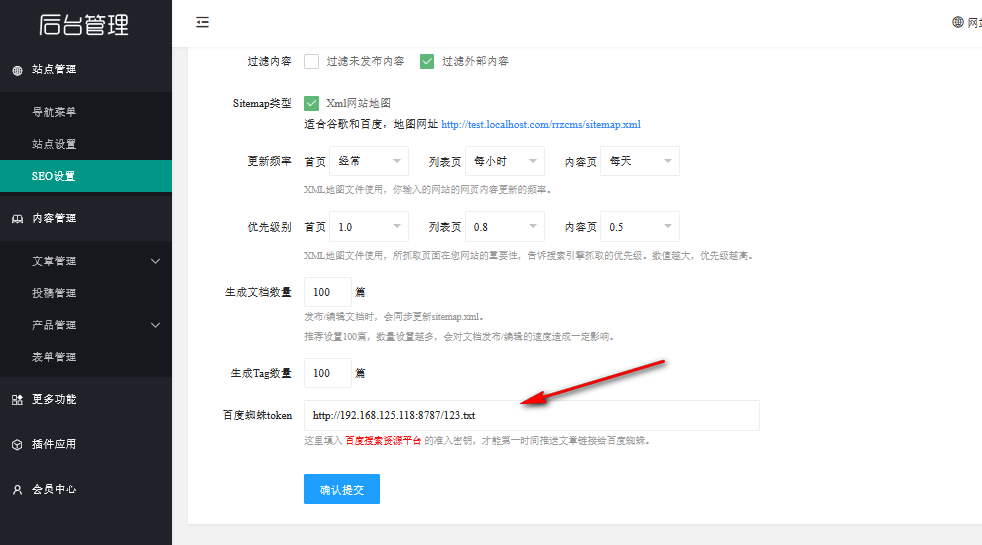
Task: Click the 优先级别 field label
Action: [x=269, y=227]
